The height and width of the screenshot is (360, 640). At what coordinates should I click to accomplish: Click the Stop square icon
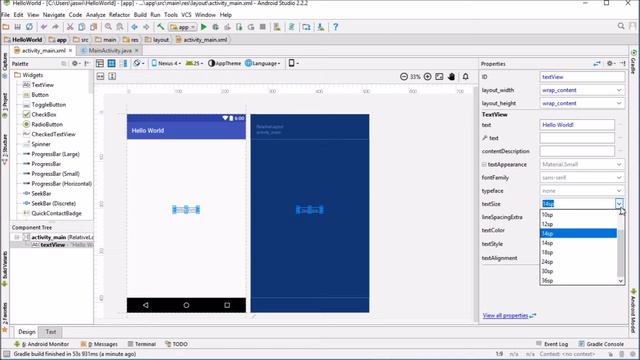point(263,27)
